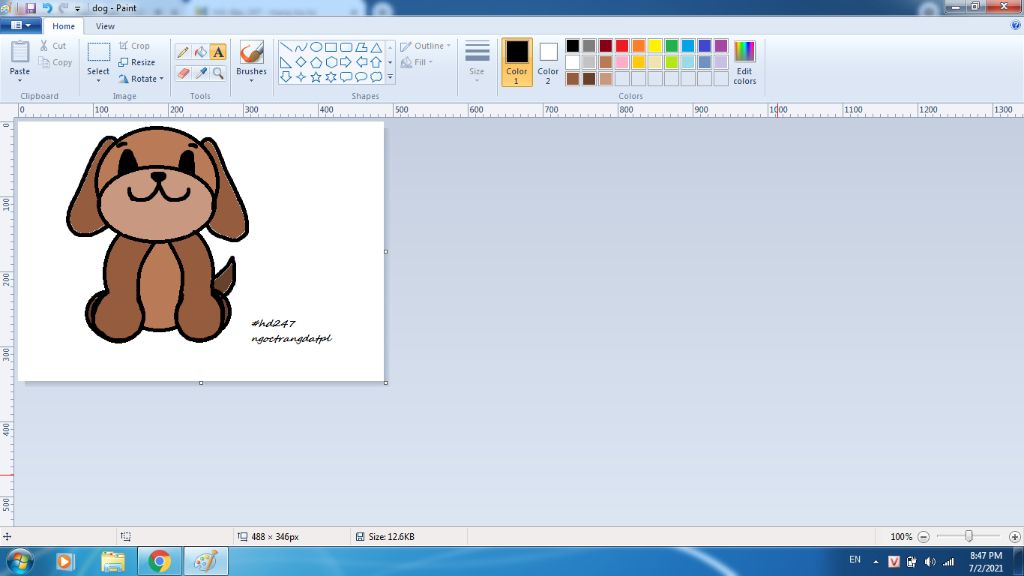
Task: Choose the Diamond shape
Action: [300, 62]
